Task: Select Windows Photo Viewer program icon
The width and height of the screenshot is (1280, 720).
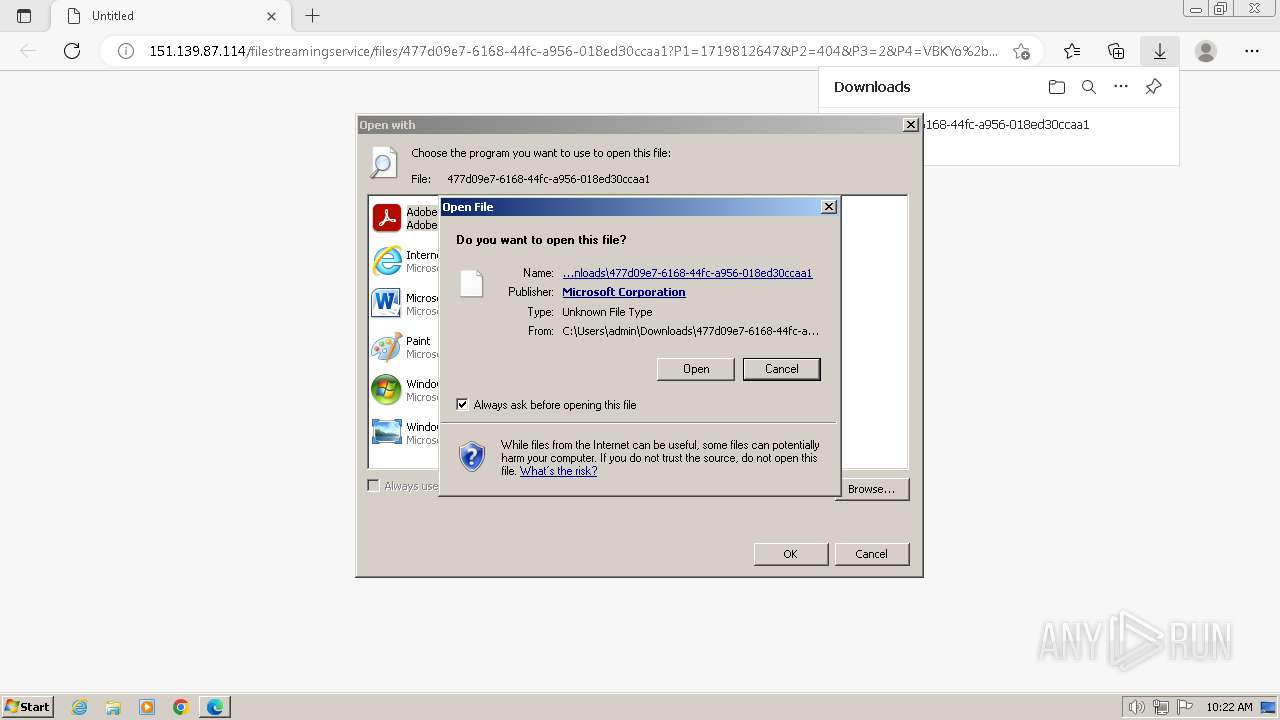Action: pos(386,433)
